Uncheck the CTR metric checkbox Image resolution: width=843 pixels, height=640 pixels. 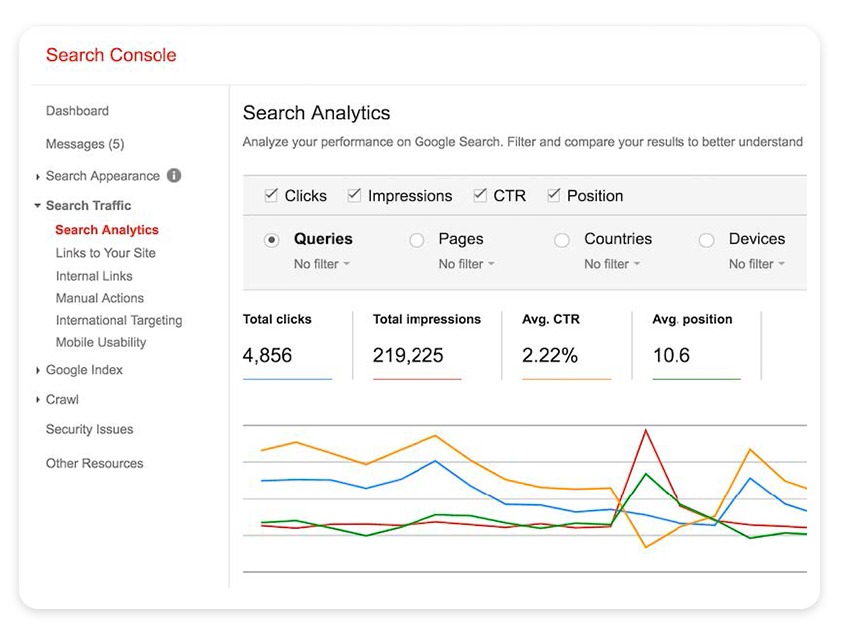(x=479, y=196)
